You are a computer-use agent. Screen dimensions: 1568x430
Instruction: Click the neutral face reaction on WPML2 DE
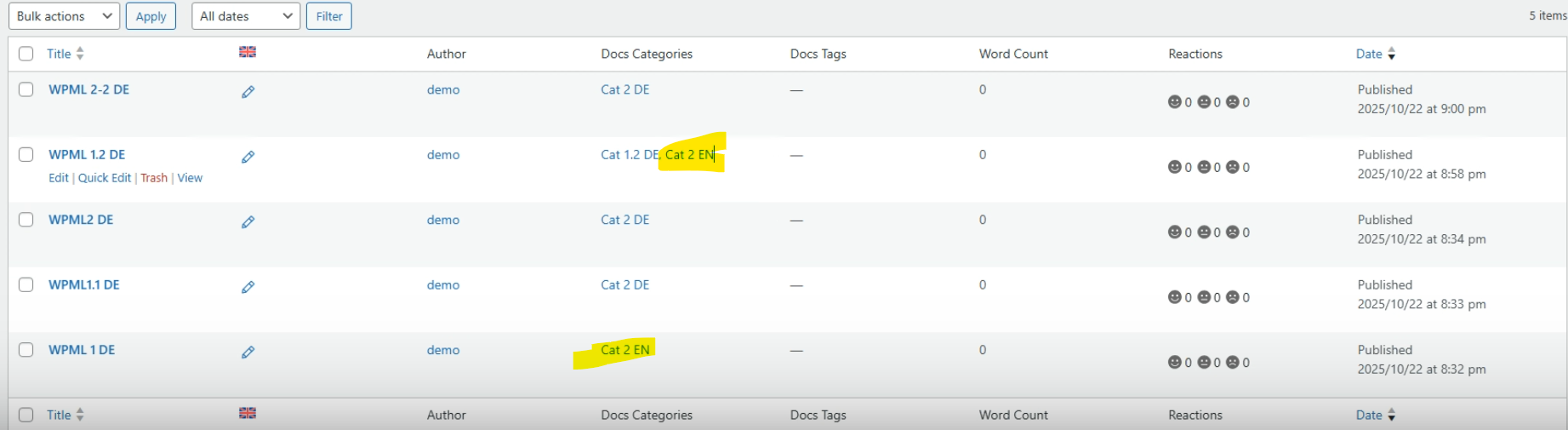[x=1204, y=232]
